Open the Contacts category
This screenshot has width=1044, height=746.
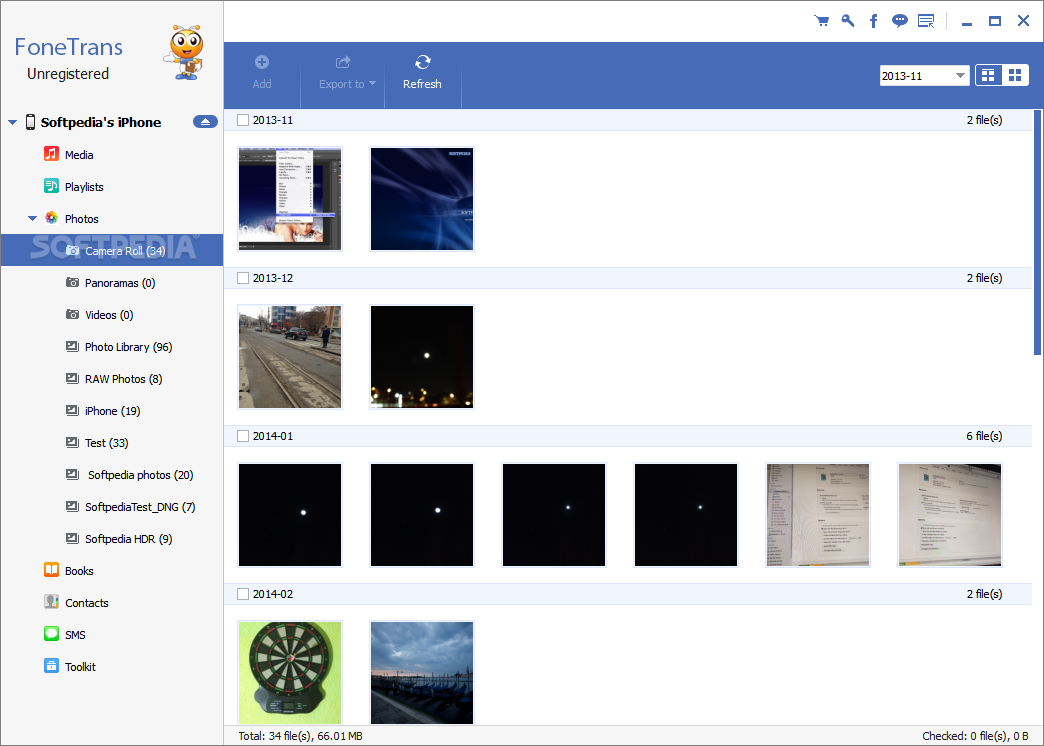point(112,602)
